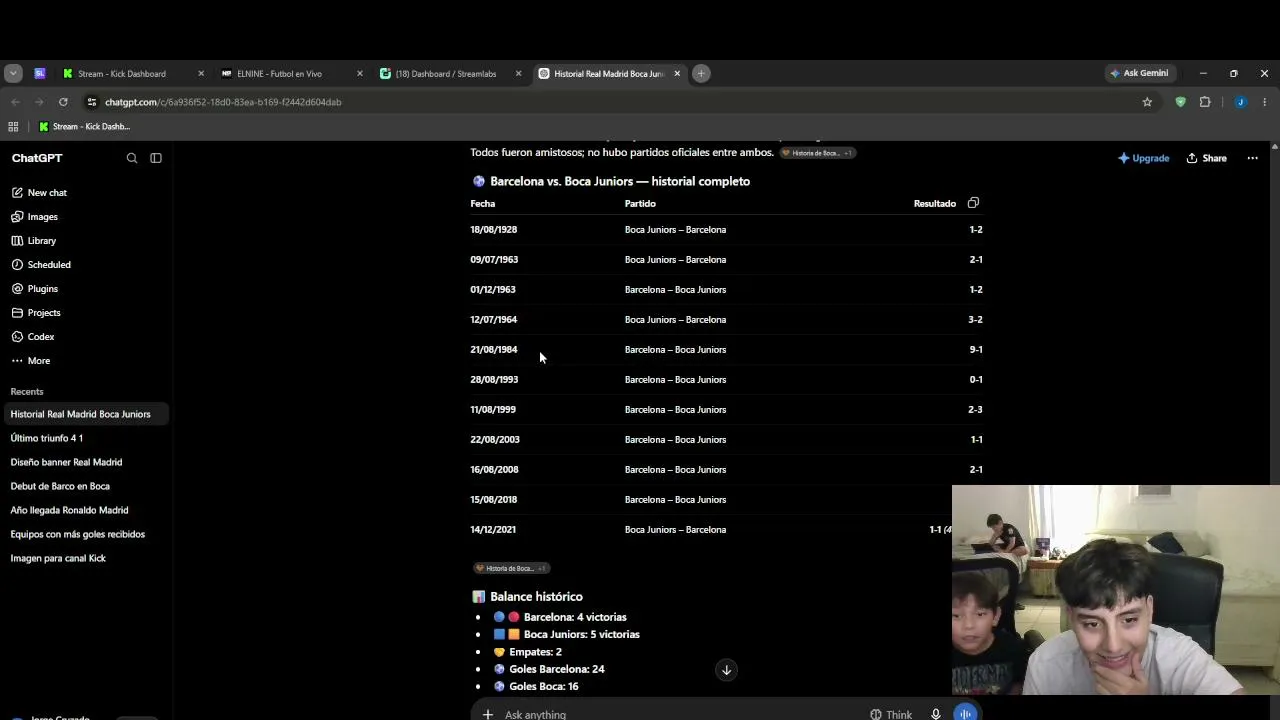Screen dimensions: 1280x720
Task: Click Ask Gemini in the title bar
Action: (x=1139, y=73)
